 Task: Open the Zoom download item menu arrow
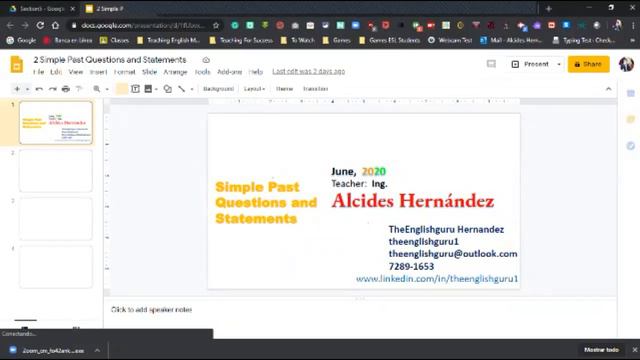[97, 350]
